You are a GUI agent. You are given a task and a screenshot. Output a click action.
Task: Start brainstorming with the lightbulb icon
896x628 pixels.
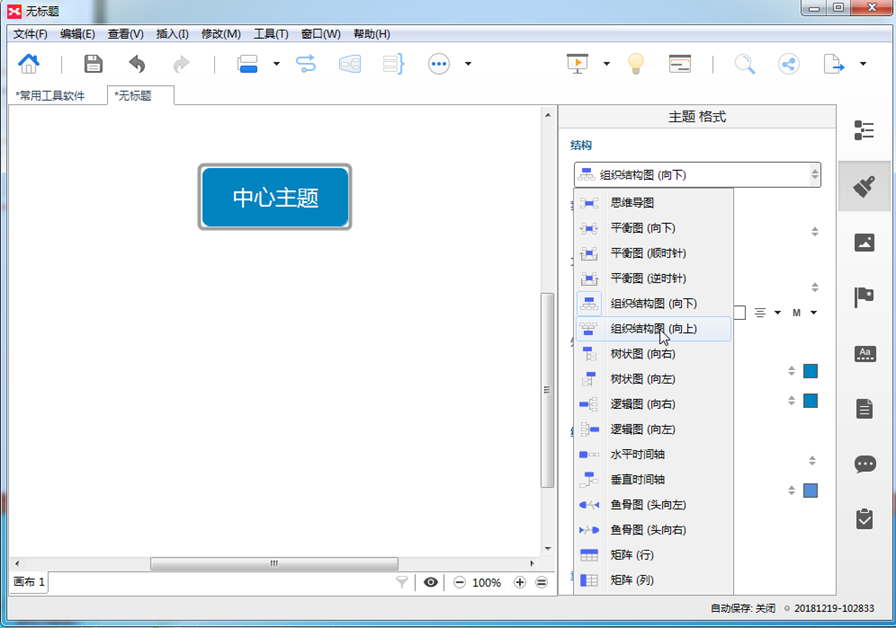pos(635,64)
